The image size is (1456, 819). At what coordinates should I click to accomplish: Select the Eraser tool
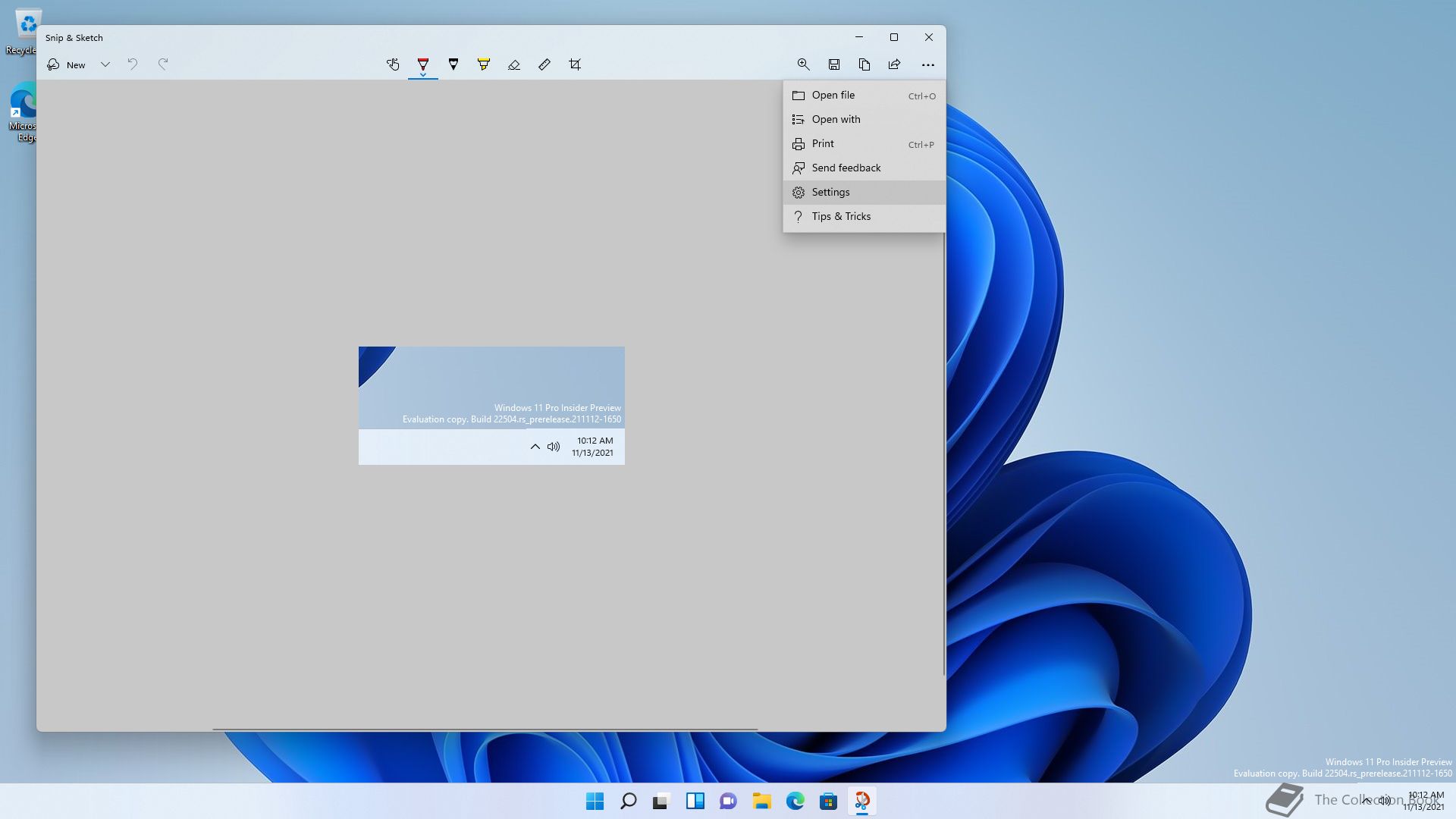514,64
